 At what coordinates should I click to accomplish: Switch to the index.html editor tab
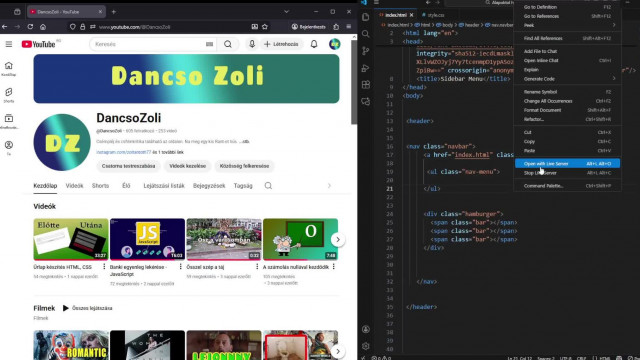click(x=396, y=15)
